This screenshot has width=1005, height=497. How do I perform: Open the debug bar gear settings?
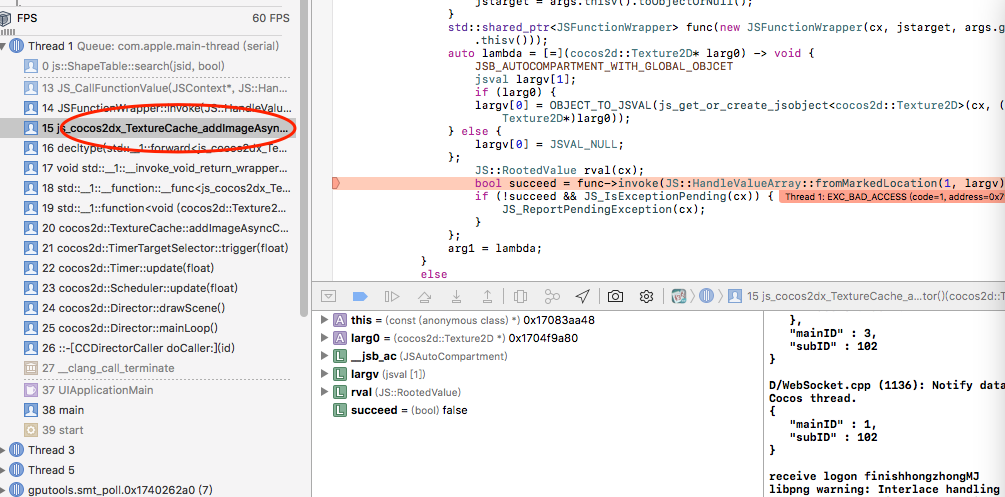pos(646,296)
